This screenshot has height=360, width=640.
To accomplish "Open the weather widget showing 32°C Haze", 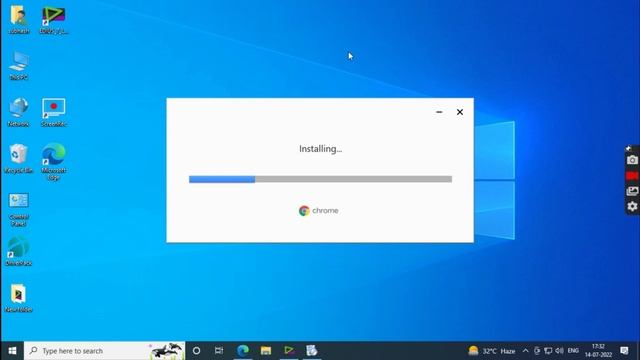I will (492, 351).
